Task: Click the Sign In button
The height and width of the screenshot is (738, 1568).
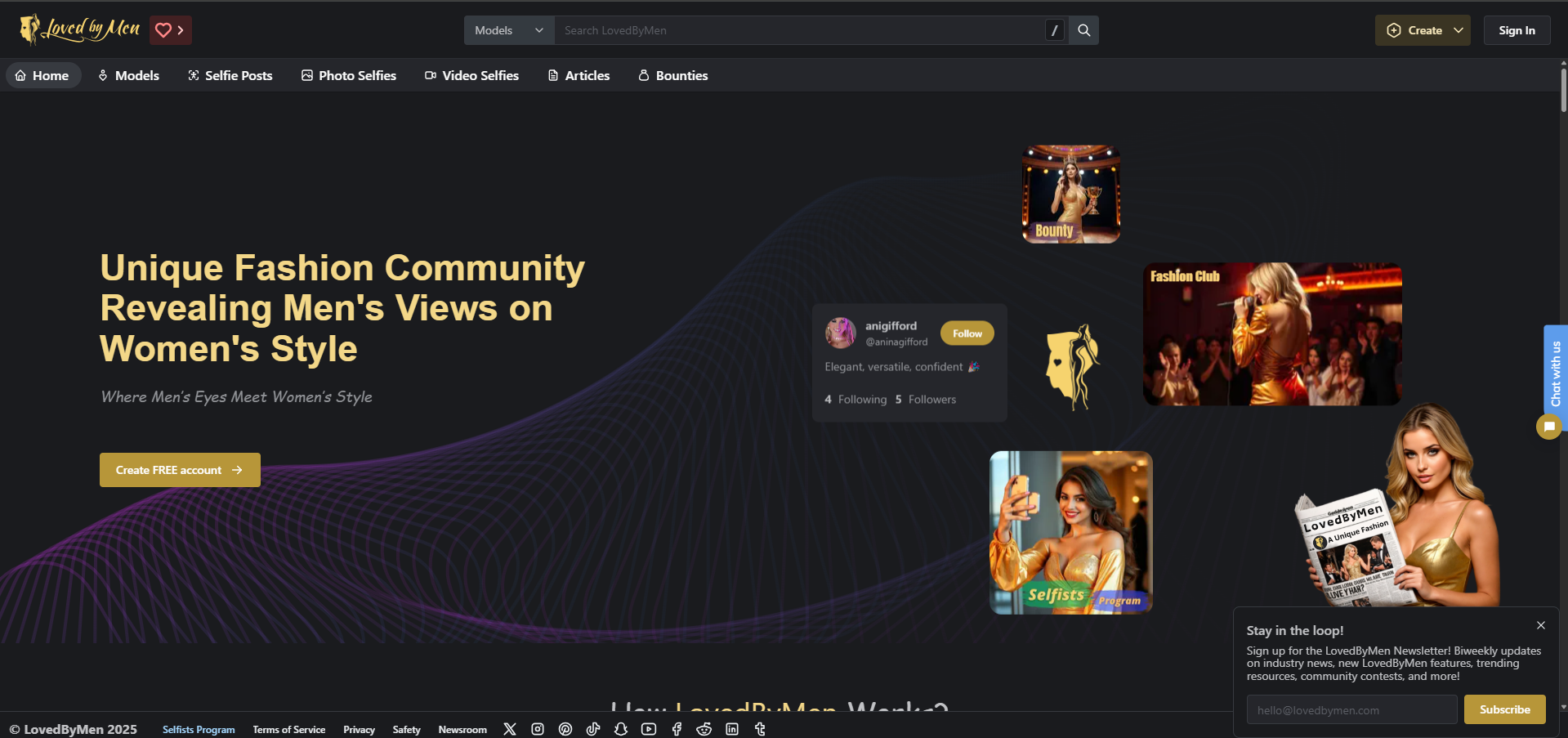Action: pyautogui.click(x=1517, y=30)
